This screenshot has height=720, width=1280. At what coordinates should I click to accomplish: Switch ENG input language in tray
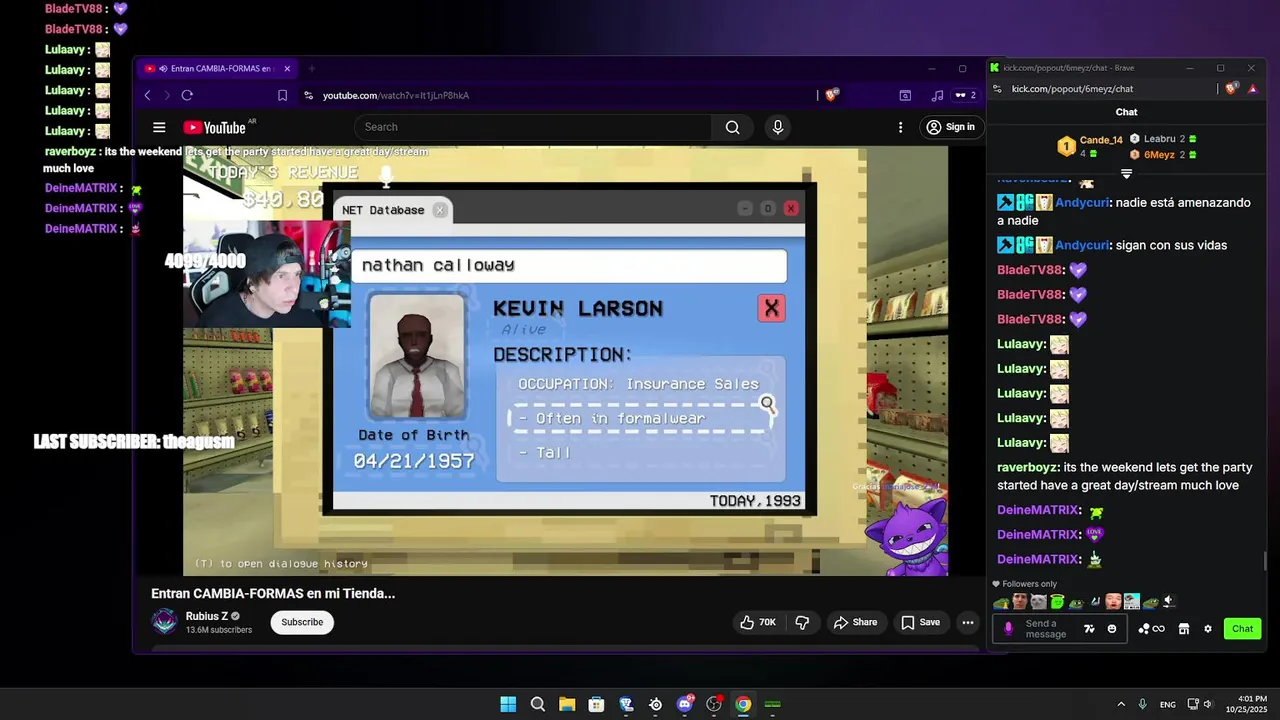click(x=1167, y=704)
